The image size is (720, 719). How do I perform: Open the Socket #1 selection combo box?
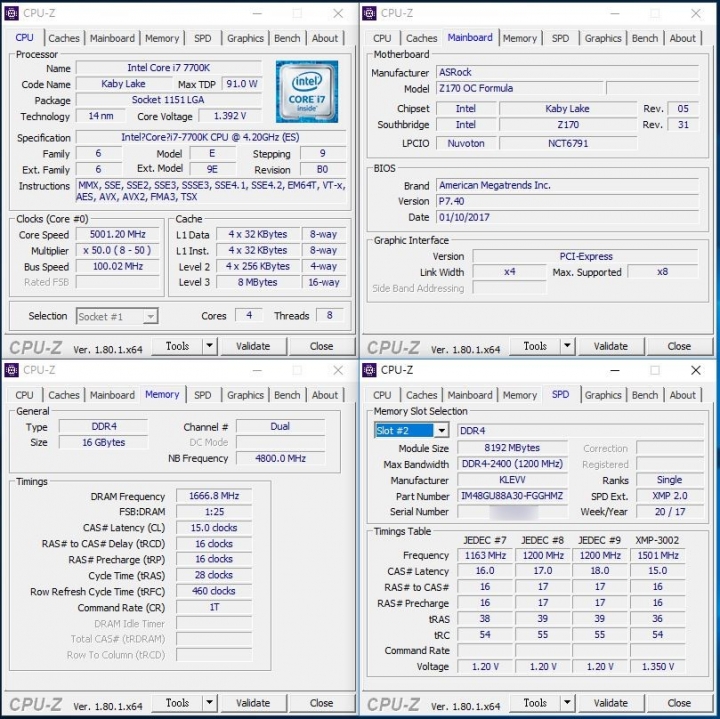pyautogui.click(x=117, y=316)
